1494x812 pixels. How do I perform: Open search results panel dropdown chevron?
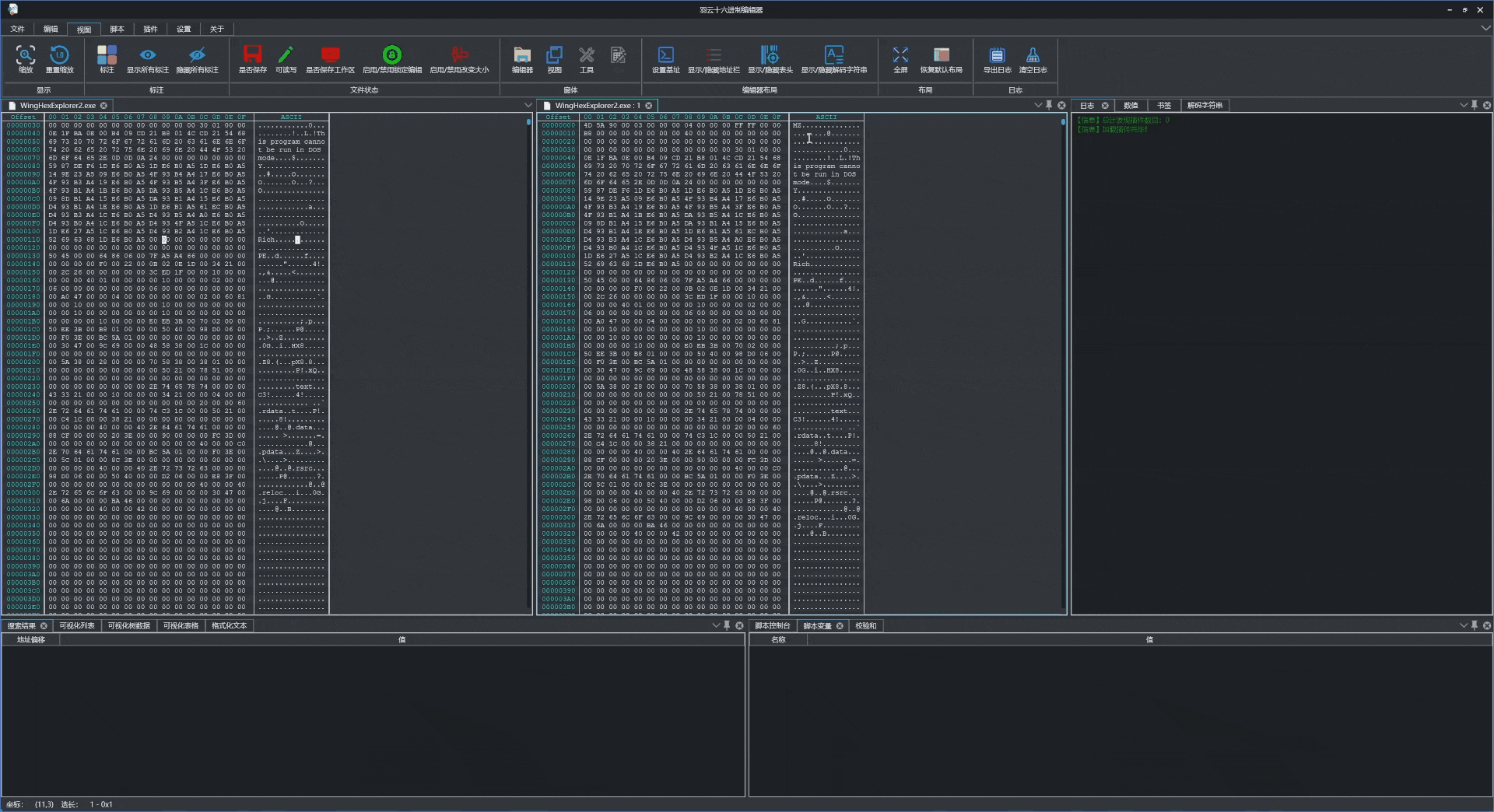pyautogui.click(x=716, y=625)
